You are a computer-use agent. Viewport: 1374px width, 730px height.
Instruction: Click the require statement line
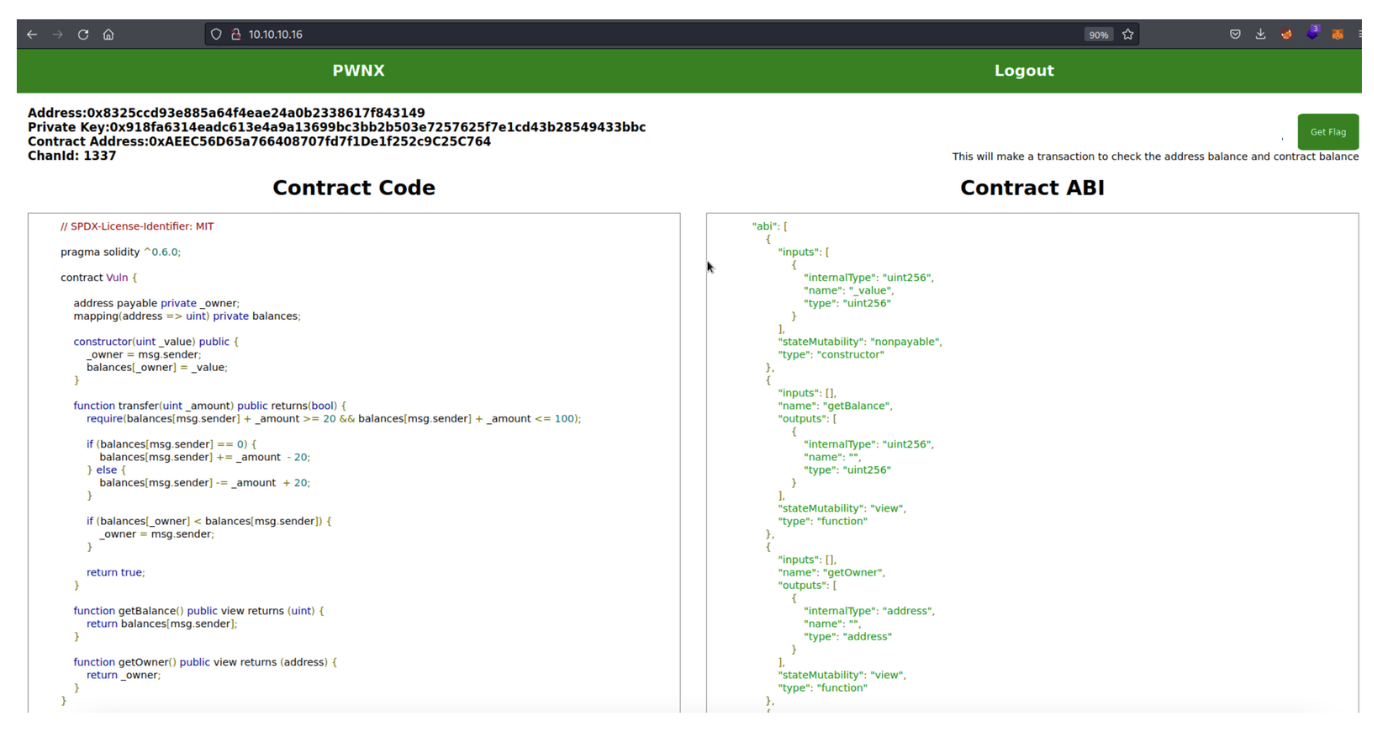click(334, 419)
